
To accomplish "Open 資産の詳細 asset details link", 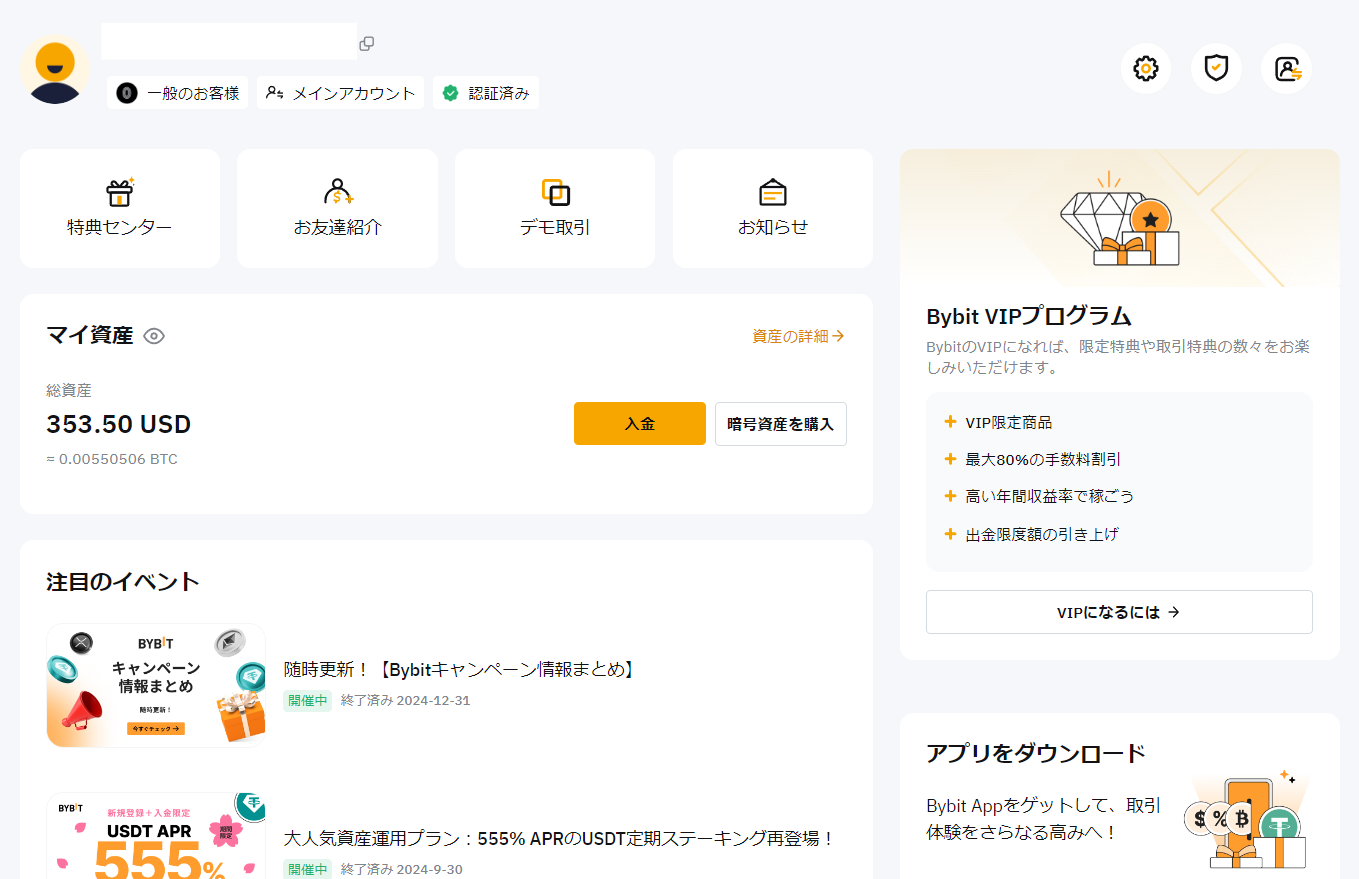I will (x=798, y=337).
